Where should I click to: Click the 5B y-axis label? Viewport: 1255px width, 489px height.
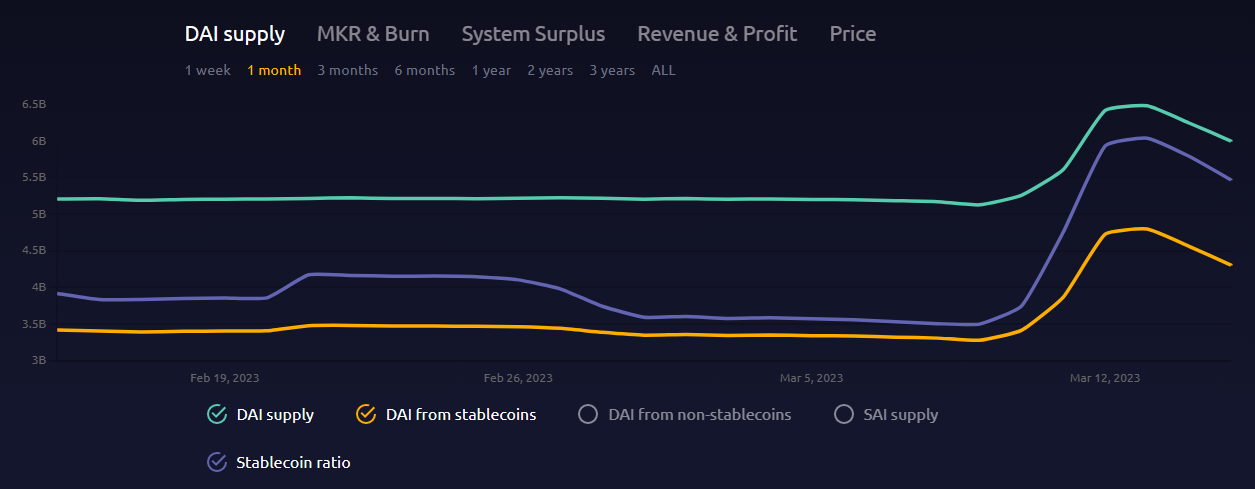[39, 214]
